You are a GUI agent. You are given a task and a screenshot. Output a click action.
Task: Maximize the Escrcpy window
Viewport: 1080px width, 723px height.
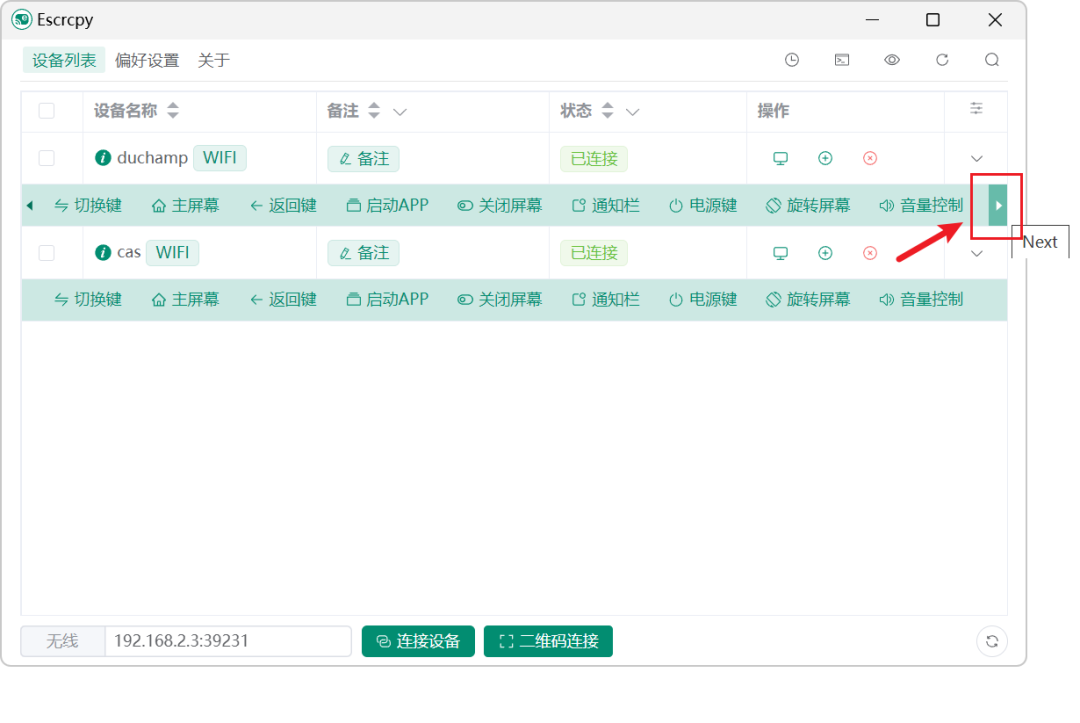tap(933, 20)
